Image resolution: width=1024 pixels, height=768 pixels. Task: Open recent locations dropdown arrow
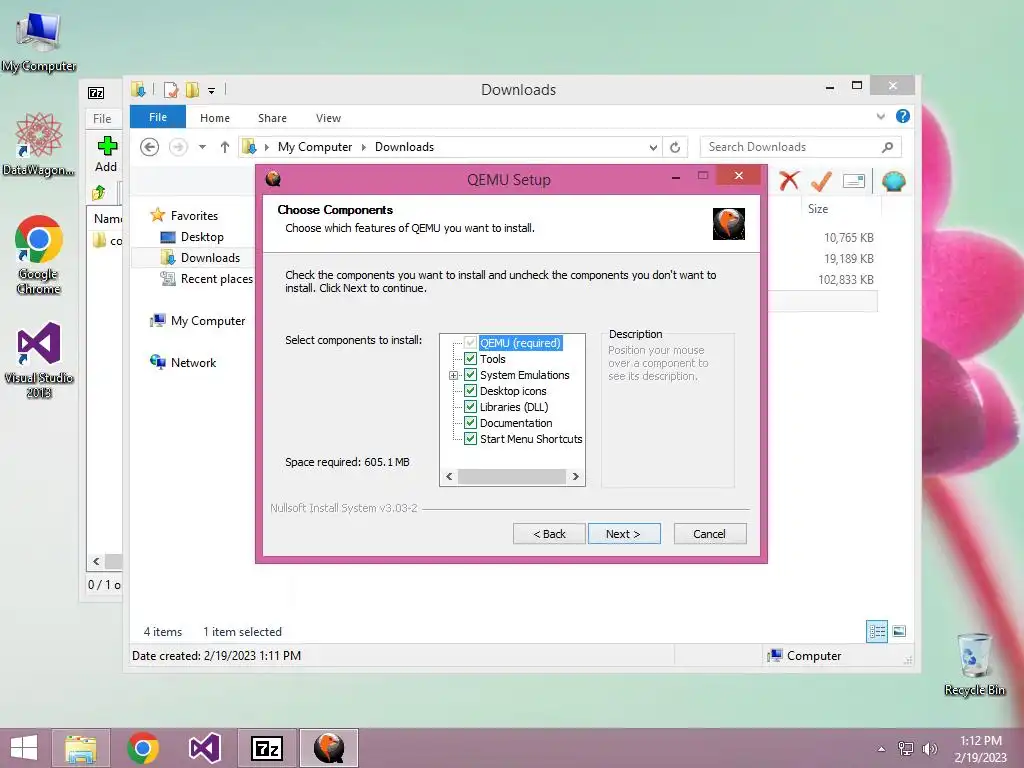202,147
